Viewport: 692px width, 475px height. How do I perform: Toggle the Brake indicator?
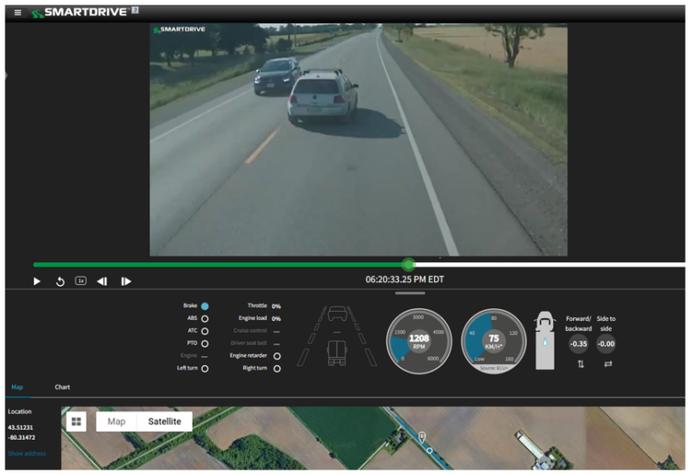pyautogui.click(x=205, y=306)
